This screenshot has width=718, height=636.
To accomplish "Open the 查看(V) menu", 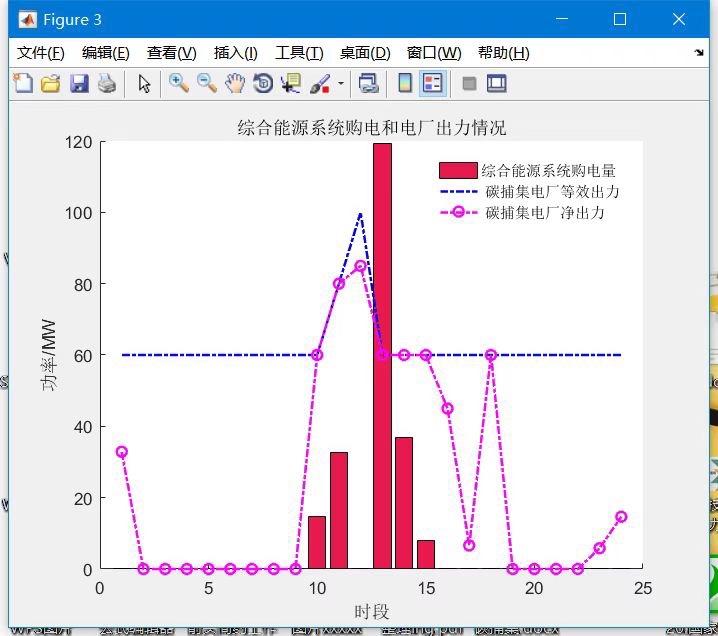I will 171,53.
